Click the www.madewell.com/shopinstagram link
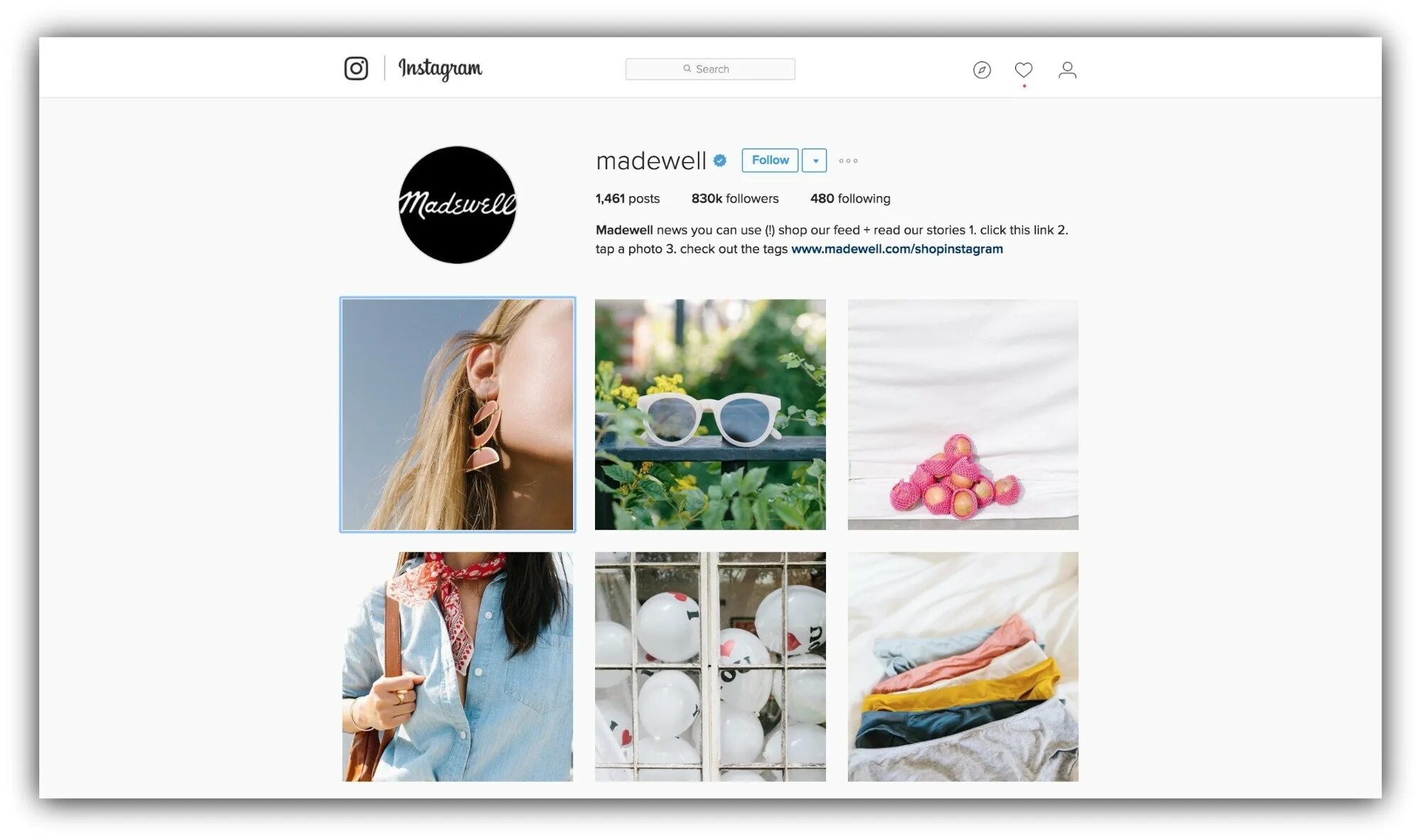This screenshot has height=840, width=1421. click(897, 249)
